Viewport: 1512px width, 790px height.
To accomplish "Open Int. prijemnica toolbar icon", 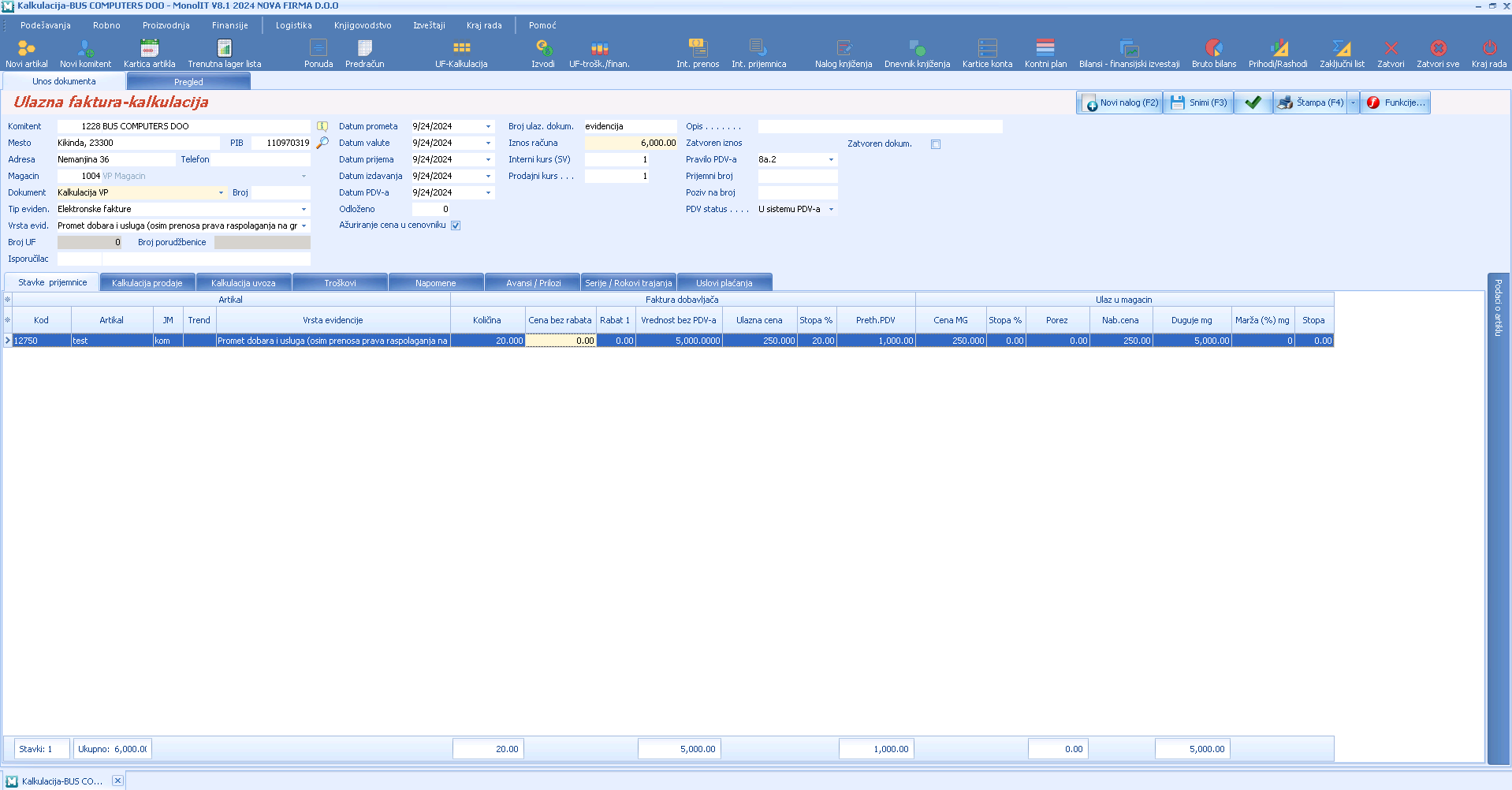I will (x=759, y=54).
